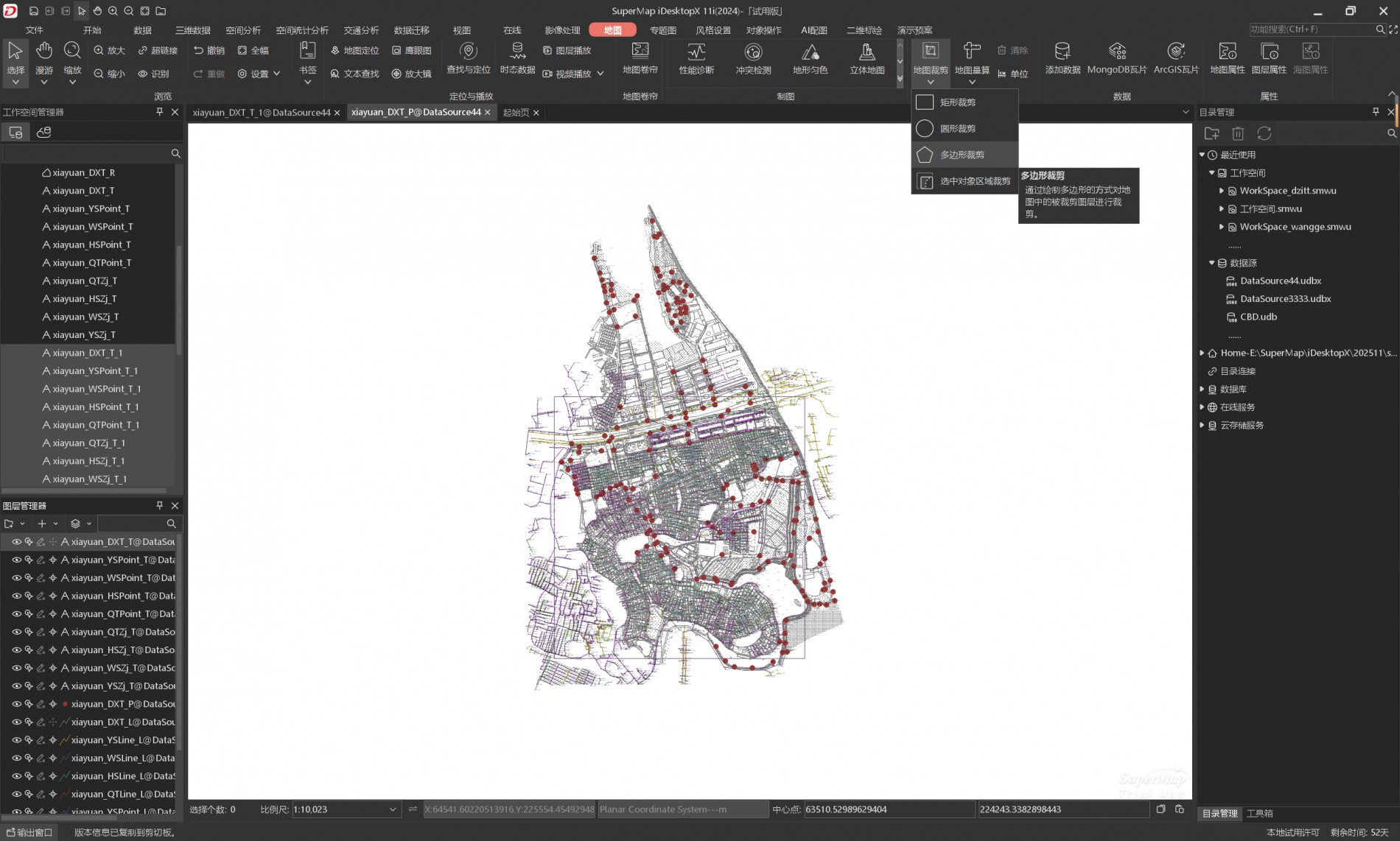Switch to the xiayuan_DXT_T_1@DataSource44 tab
The height and width of the screenshot is (841, 1400).
pyautogui.click(x=261, y=113)
